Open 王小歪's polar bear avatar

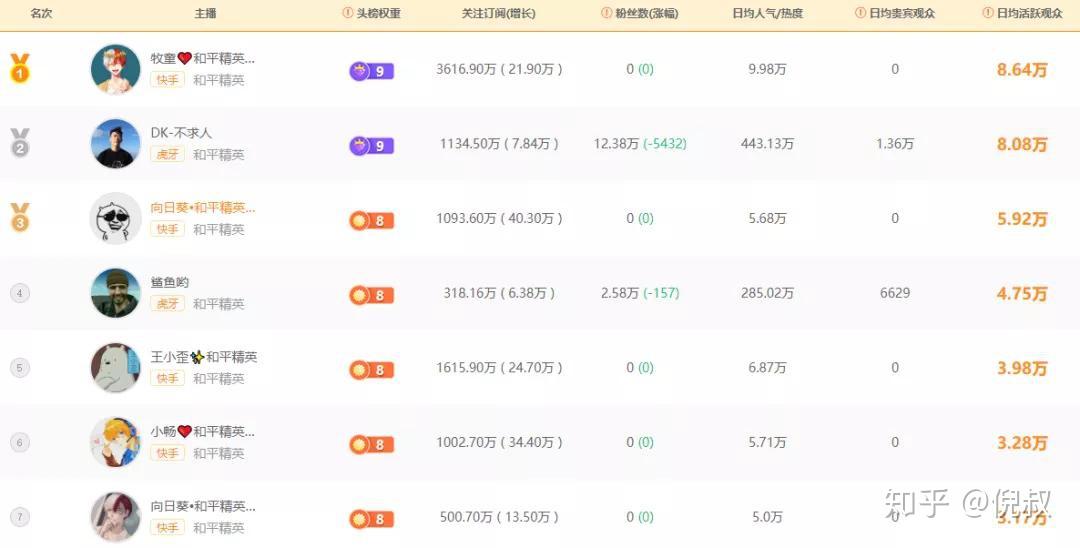point(116,368)
